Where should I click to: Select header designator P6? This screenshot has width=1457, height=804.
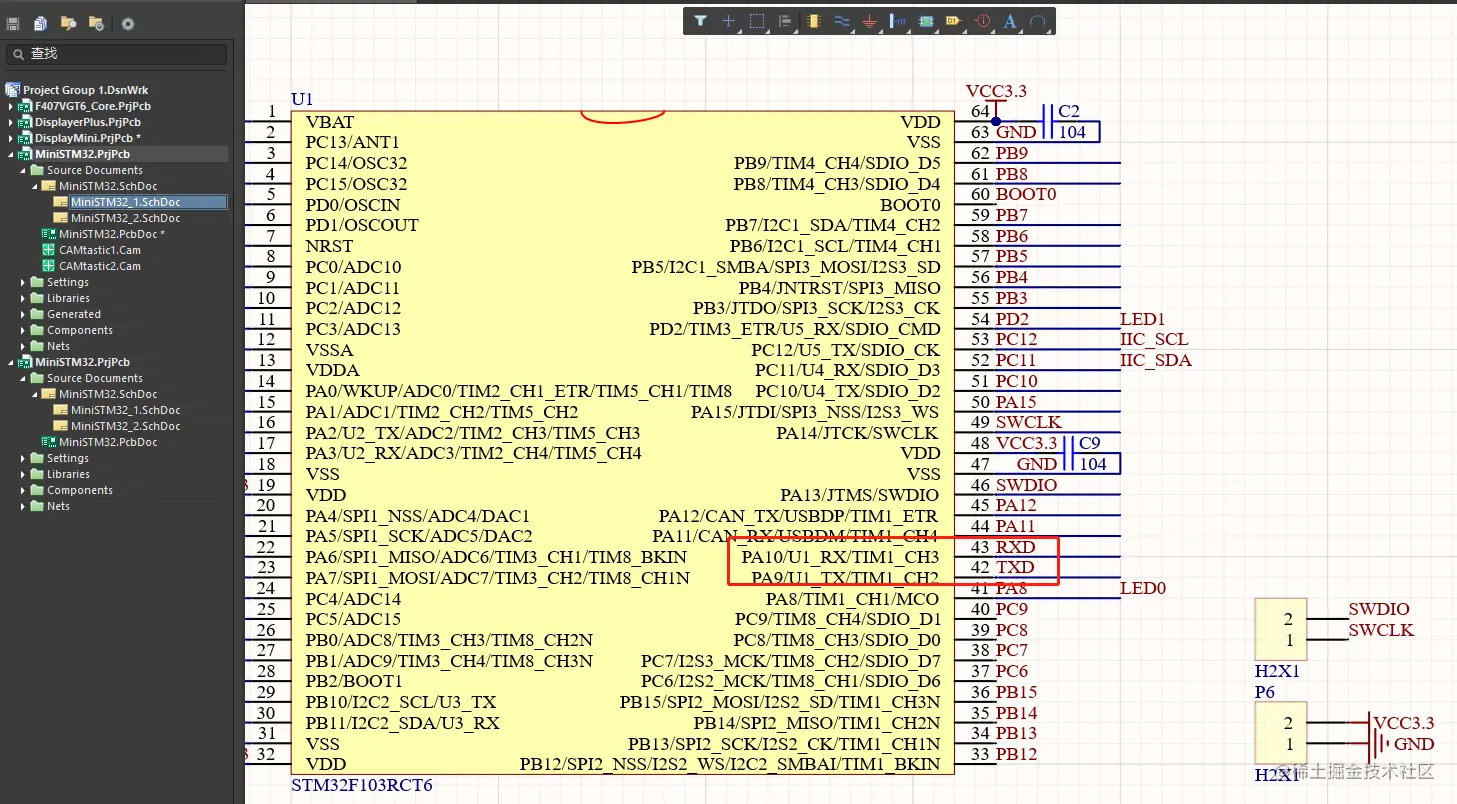(x=1265, y=692)
